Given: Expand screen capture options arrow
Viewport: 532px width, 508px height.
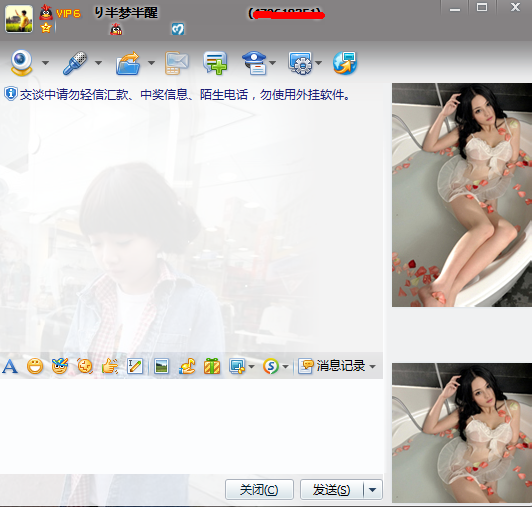Looking at the screenshot, I should pyautogui.click(x=251, y=366).
